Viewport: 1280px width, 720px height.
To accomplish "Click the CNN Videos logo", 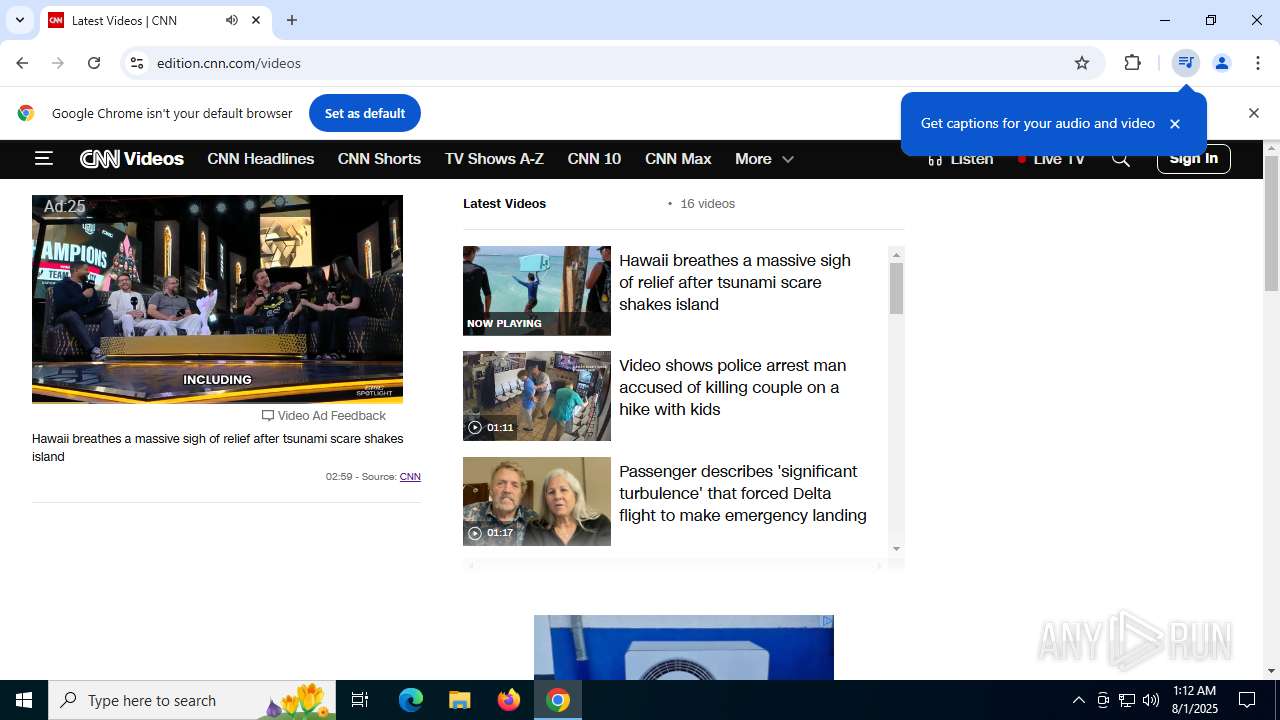I will click(132, 159).
